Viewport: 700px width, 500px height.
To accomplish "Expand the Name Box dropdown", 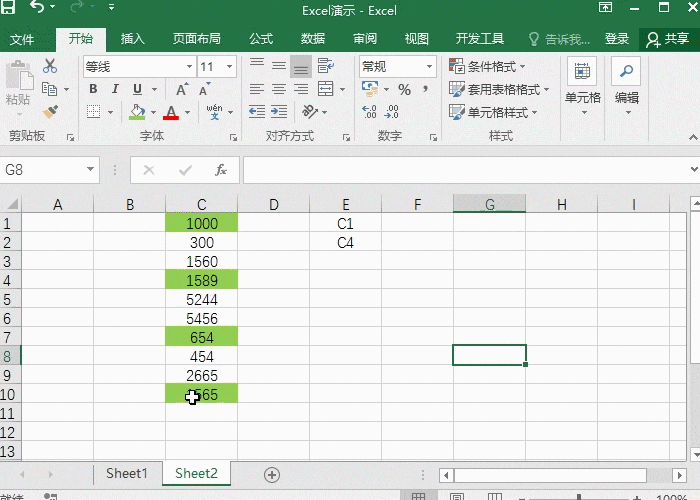I will click(x=90, y=170).
